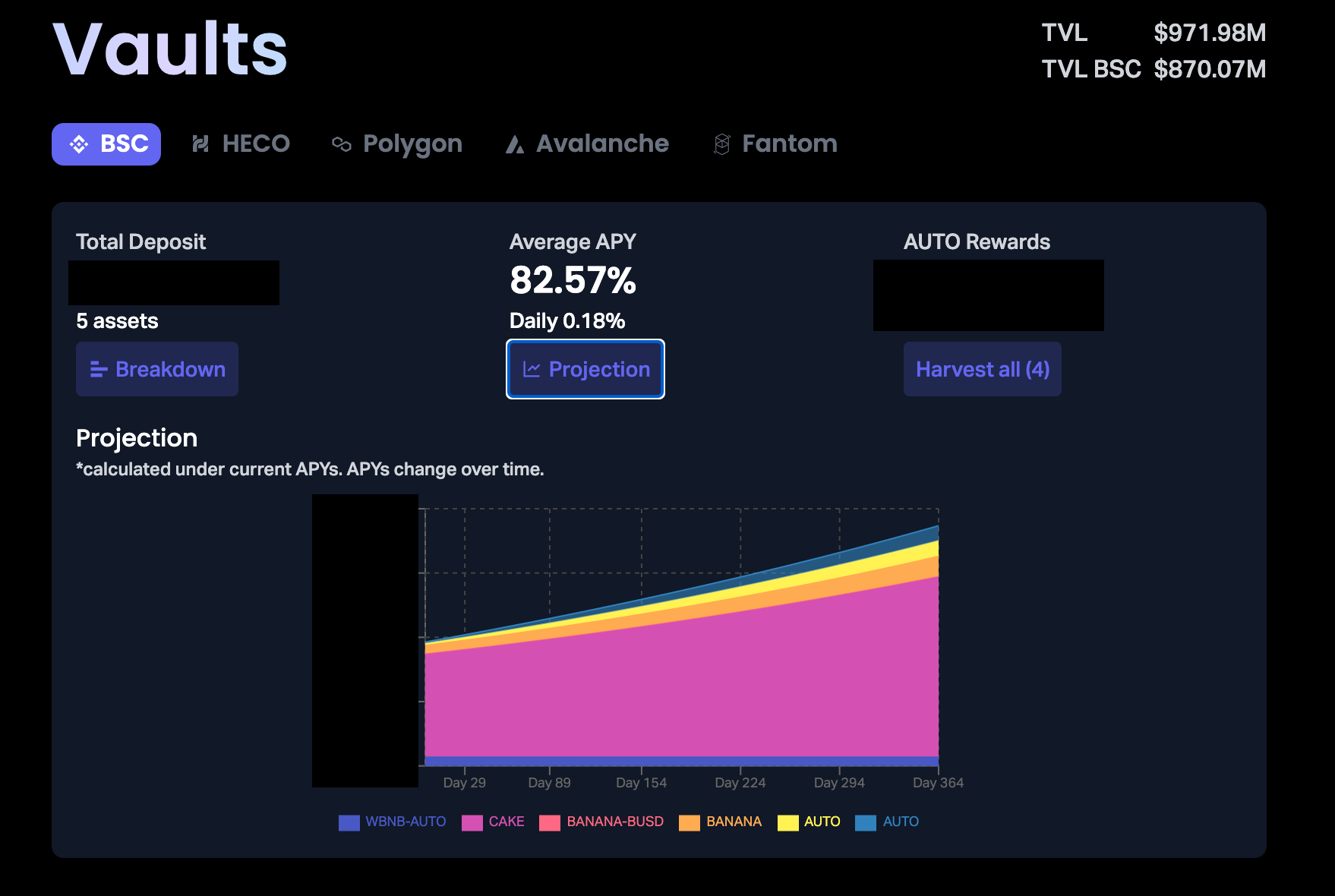Image resolution: width=1335 pixels, height=896 pixels.
Task: Click the Fantom cube icon
Action: click(721, 144)
